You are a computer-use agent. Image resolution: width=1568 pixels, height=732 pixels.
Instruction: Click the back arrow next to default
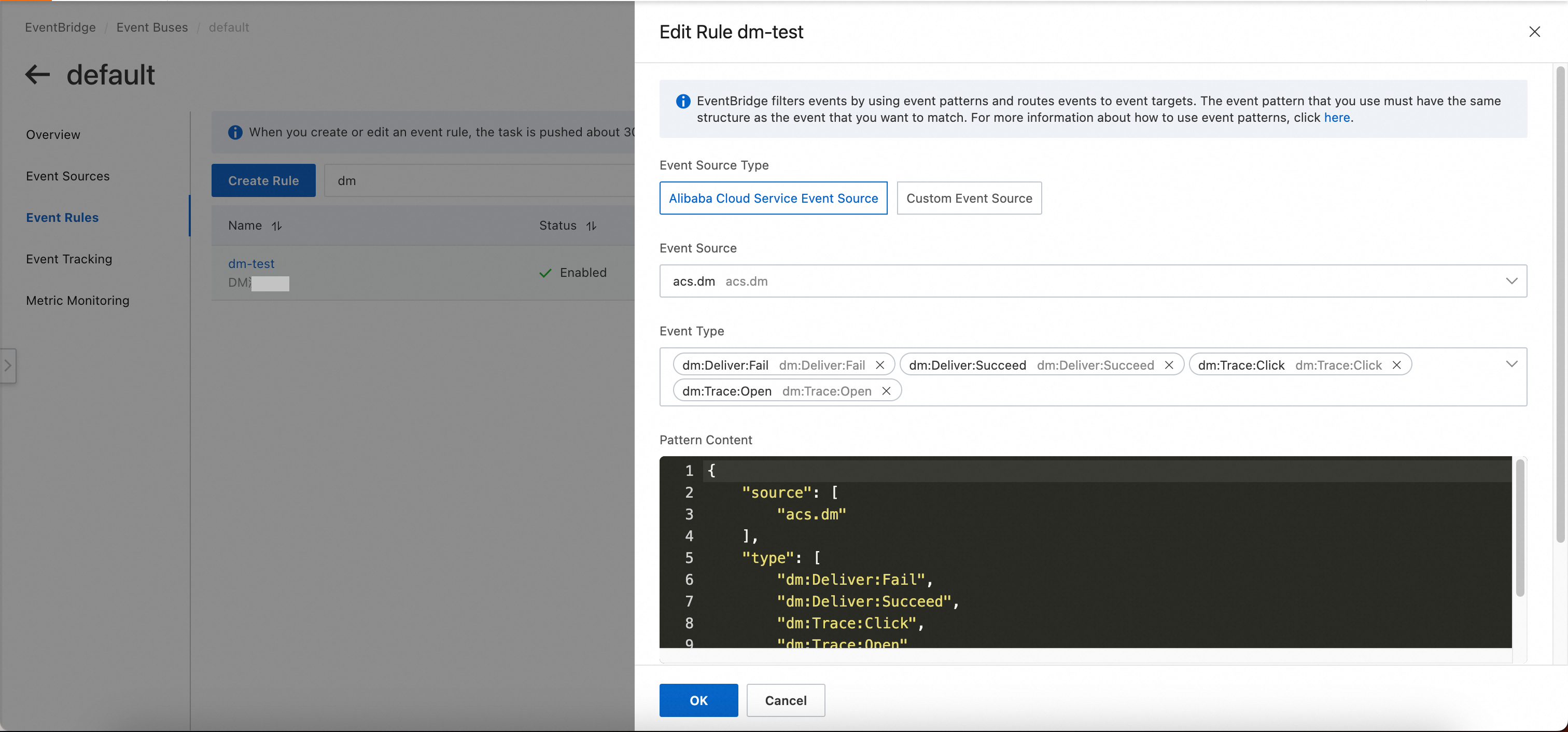tap(37, 75)
